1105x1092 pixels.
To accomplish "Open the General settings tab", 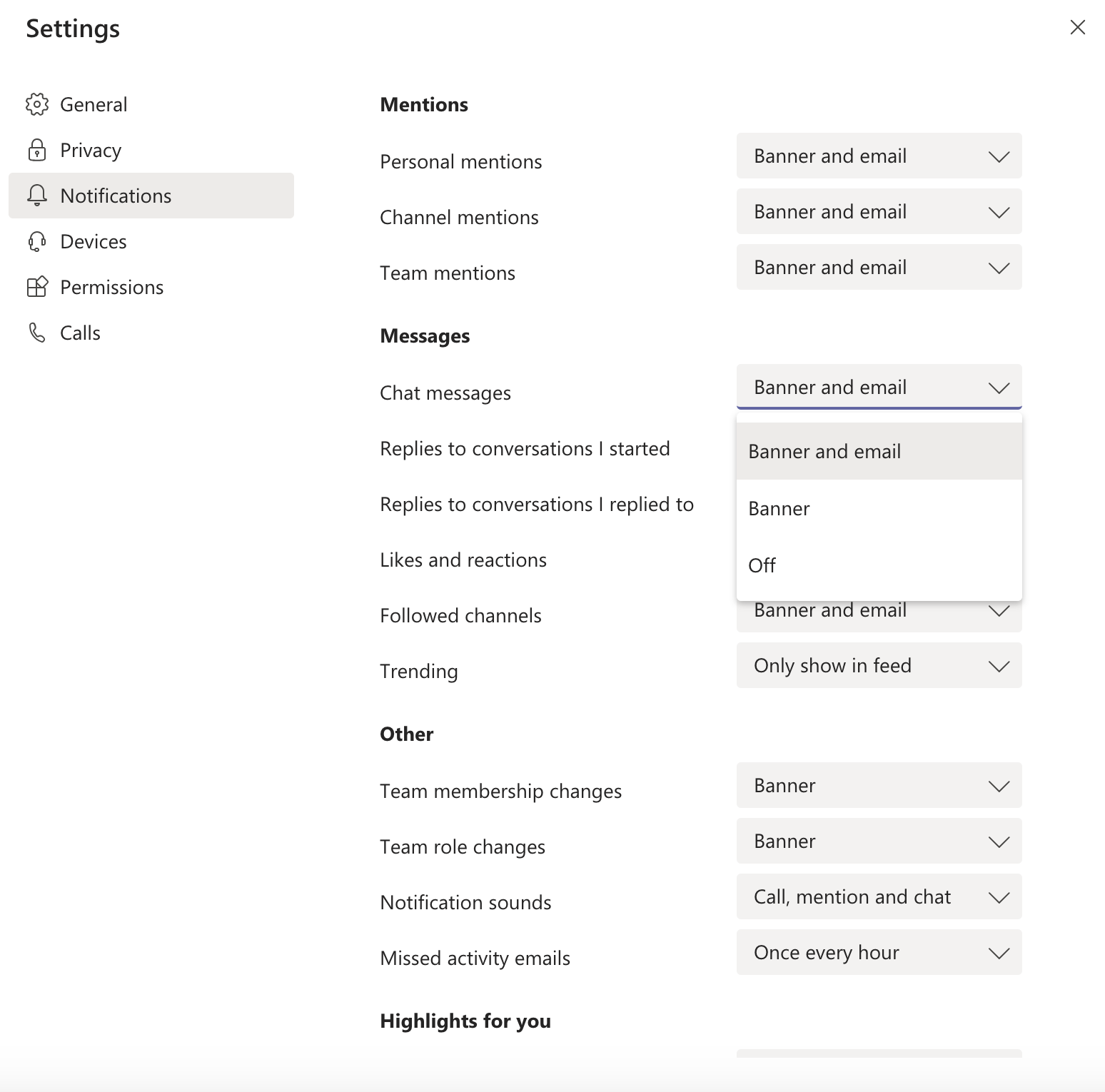I will 151,104.
